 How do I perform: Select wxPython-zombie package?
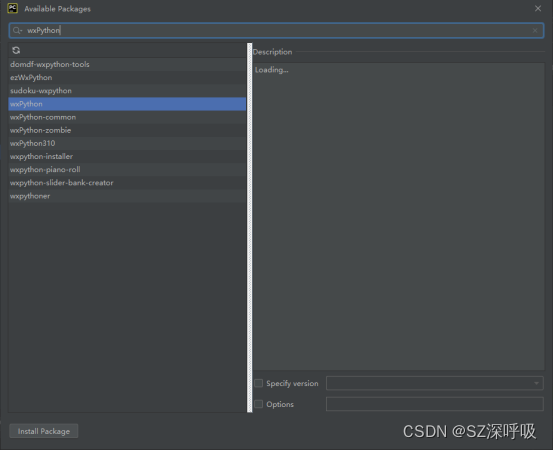click(127, 130)
